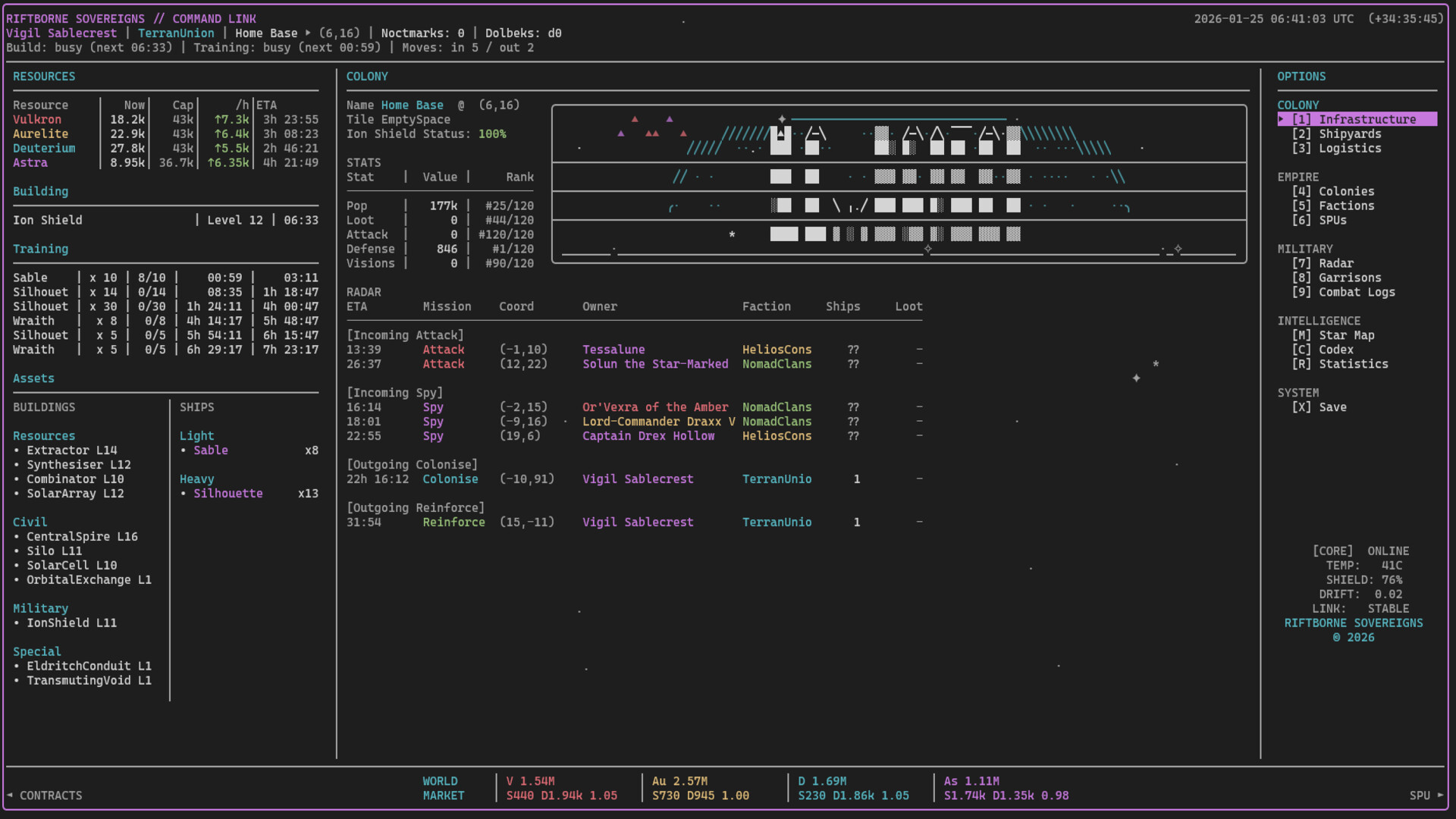Select Tessalune in the Incoming Attack list
Image resolution: width=1456 pixels, height=819 pixels.
click(613, 350)
